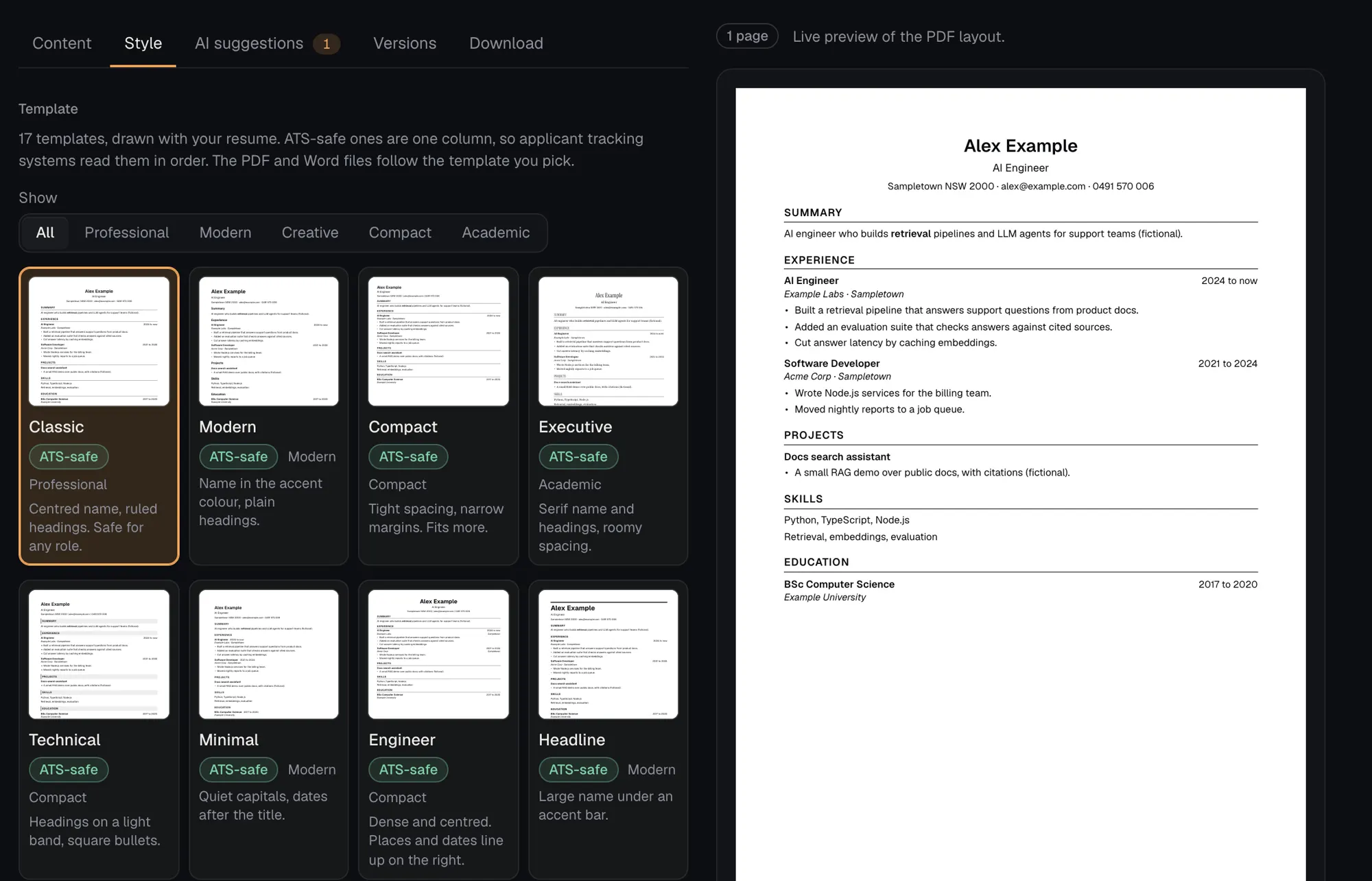Choose the Executive template thumbnail
Screen dimensions: 1372x881
tap(608, 341)
